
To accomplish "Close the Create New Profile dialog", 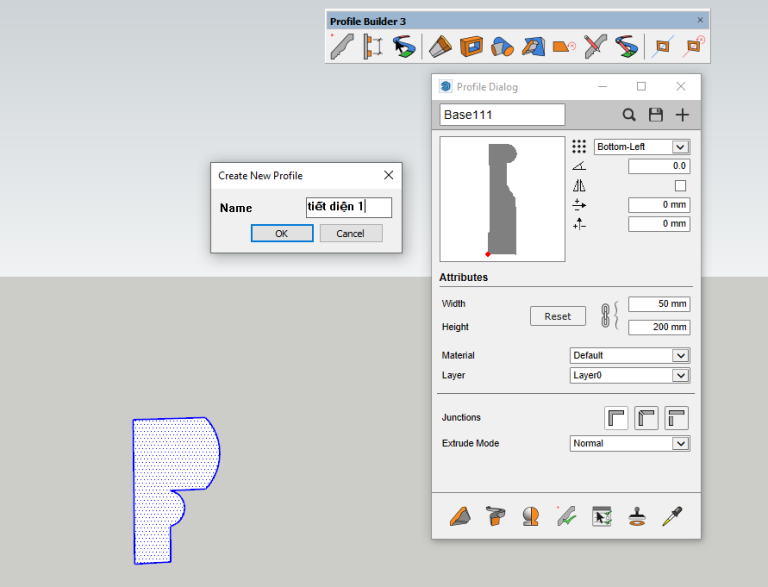I will [388, 175].
